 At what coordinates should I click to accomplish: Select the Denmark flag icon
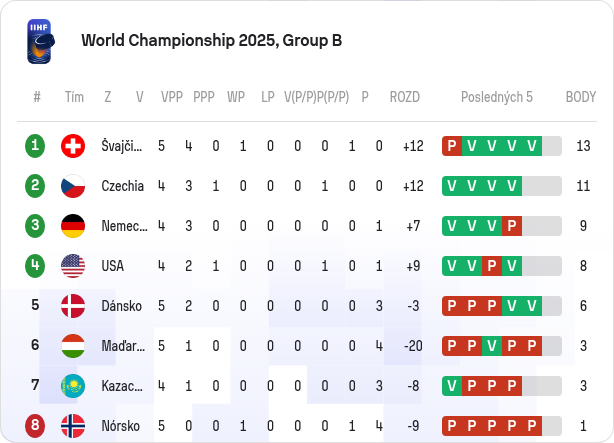pos(73,306)
